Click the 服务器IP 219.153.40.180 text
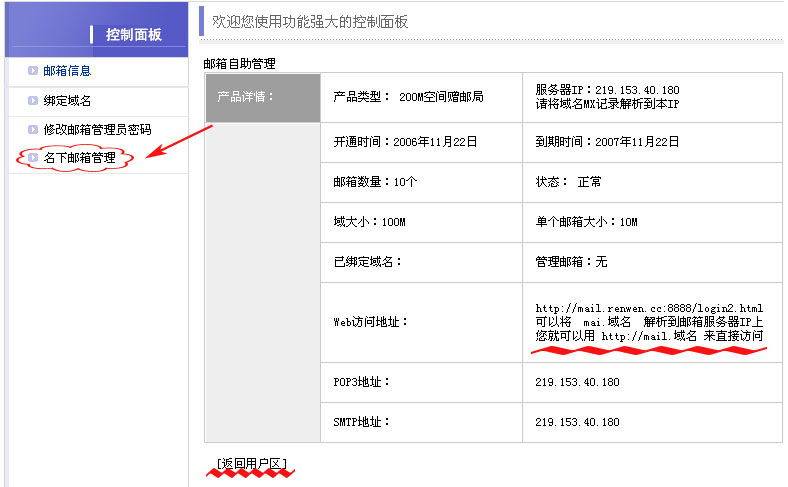The image size is (788, 487). (x=607, y=90)
